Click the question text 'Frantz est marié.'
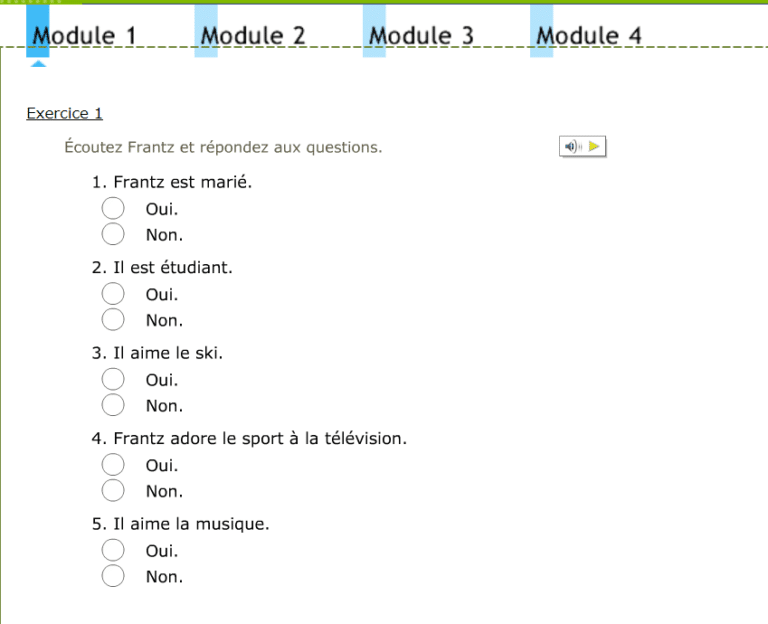This screenshot has width=768, height=624. pos(182,182)
